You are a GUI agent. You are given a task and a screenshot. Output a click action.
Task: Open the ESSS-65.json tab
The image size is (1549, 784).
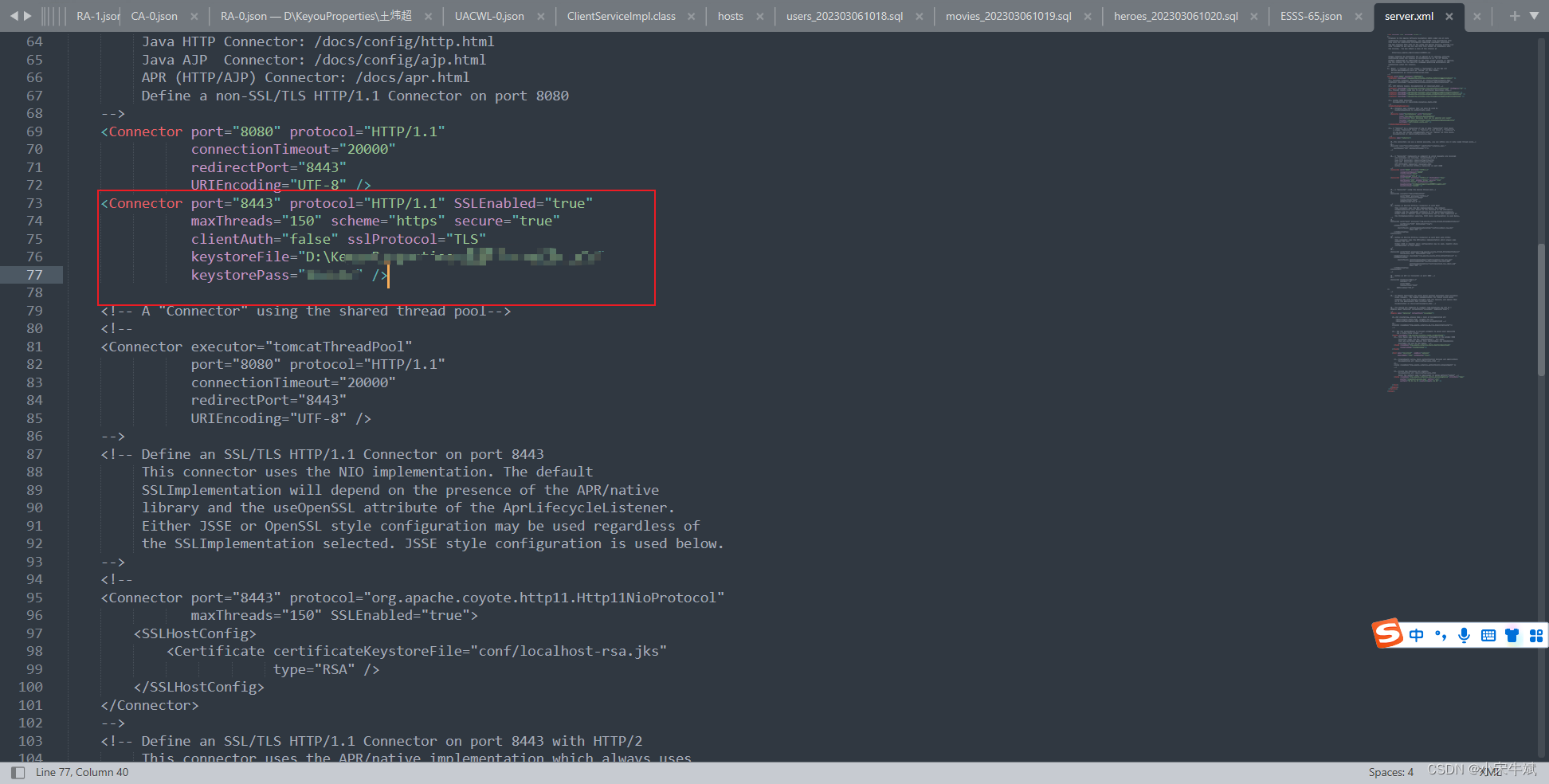pos(1311,16)
